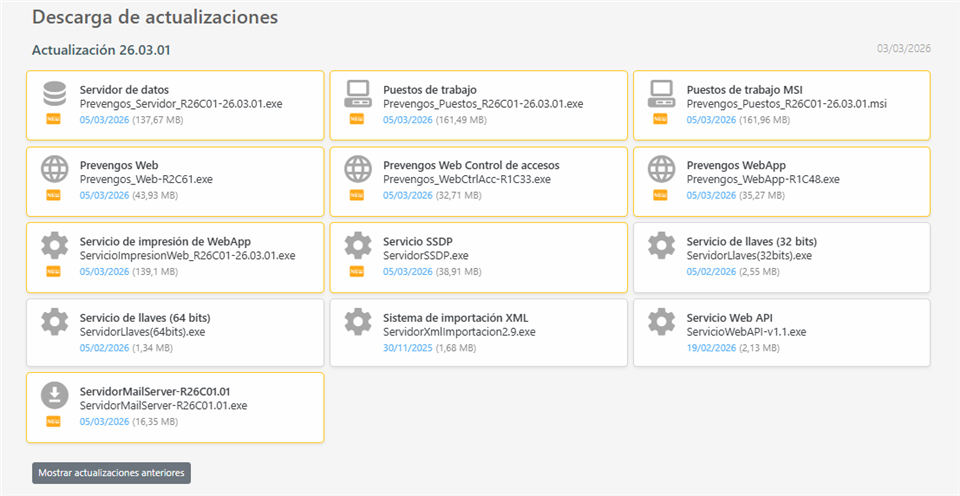
Task: Click the gear icon for Sistema de importación XML
Action: [x=357, y=321]
